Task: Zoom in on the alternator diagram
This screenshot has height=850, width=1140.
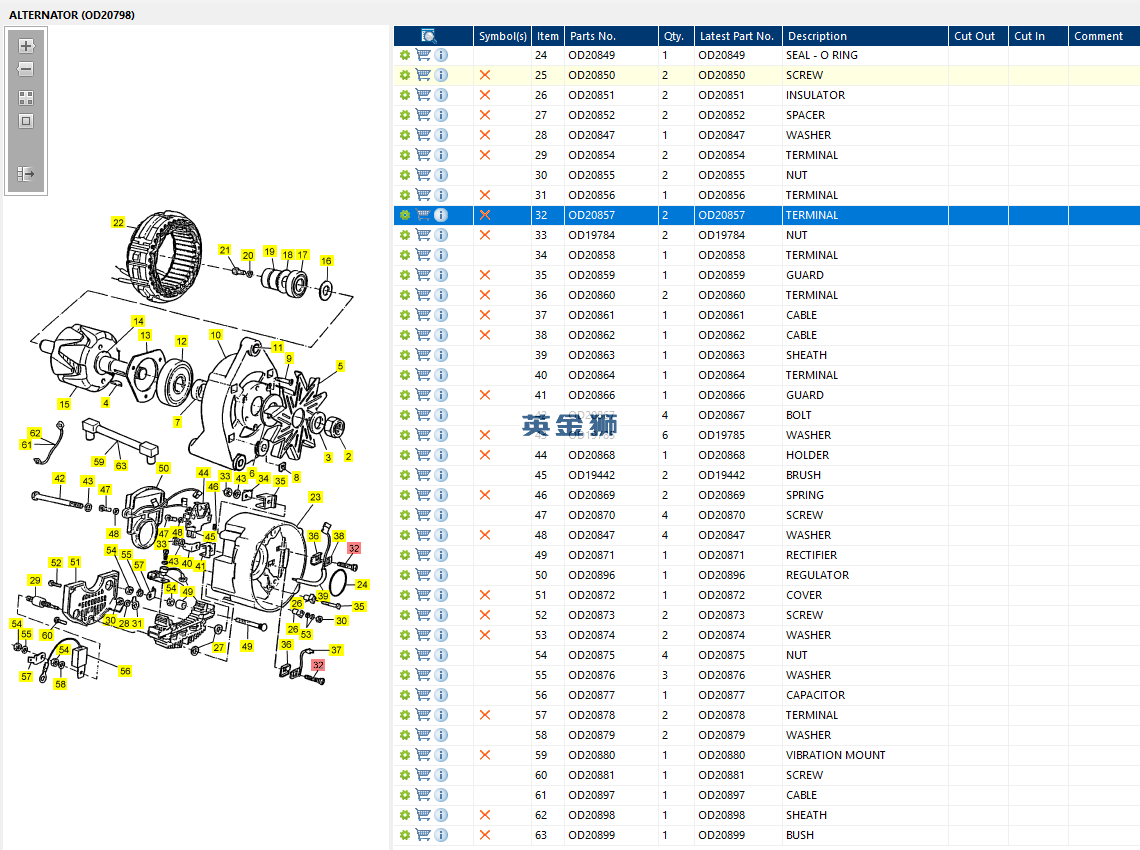Action: pos(26,46)
